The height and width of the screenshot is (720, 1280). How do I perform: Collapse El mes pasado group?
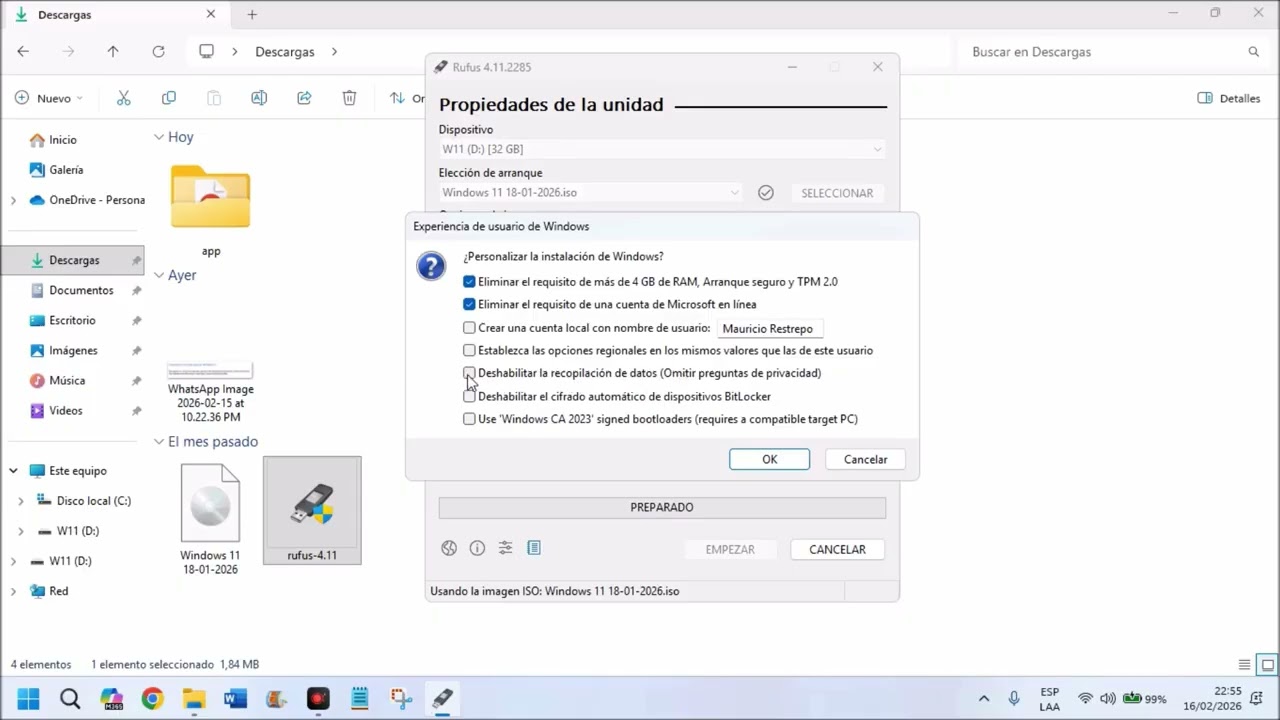coord(159,441)
